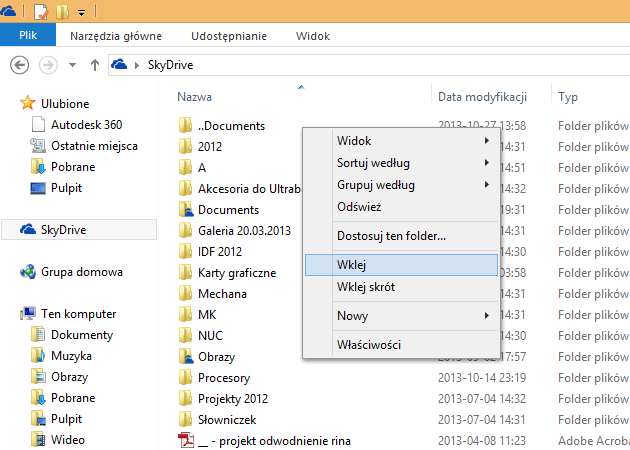Click the PDF icon of projekt odwodnienie rina

coord(186,440)
